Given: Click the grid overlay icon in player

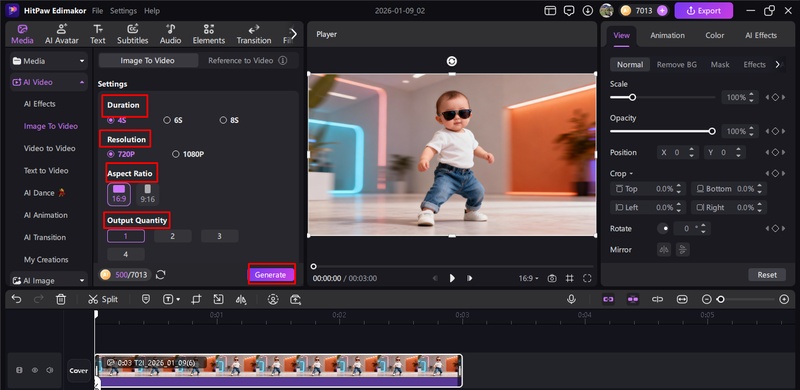Looking at the screenshot, I should click(x=569, y=278).
